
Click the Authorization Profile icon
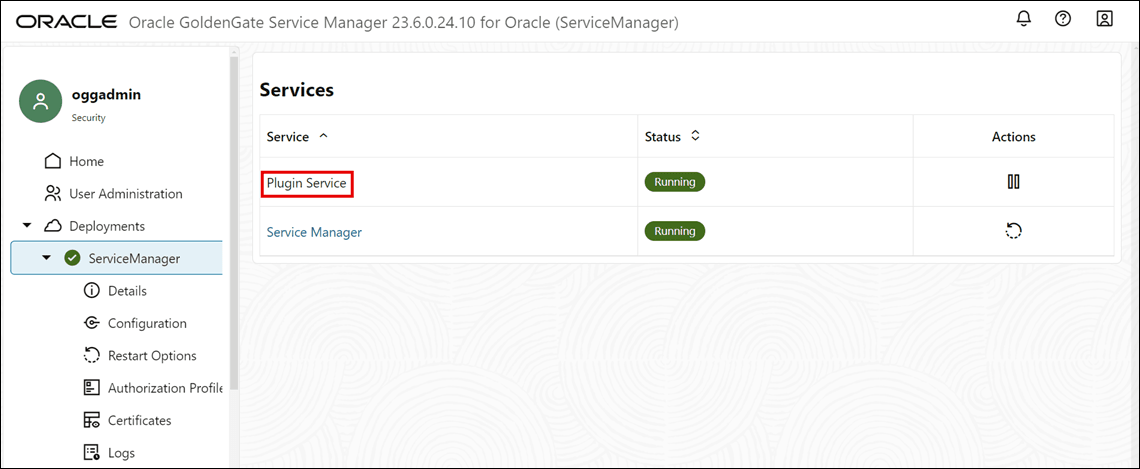[92, 388]
